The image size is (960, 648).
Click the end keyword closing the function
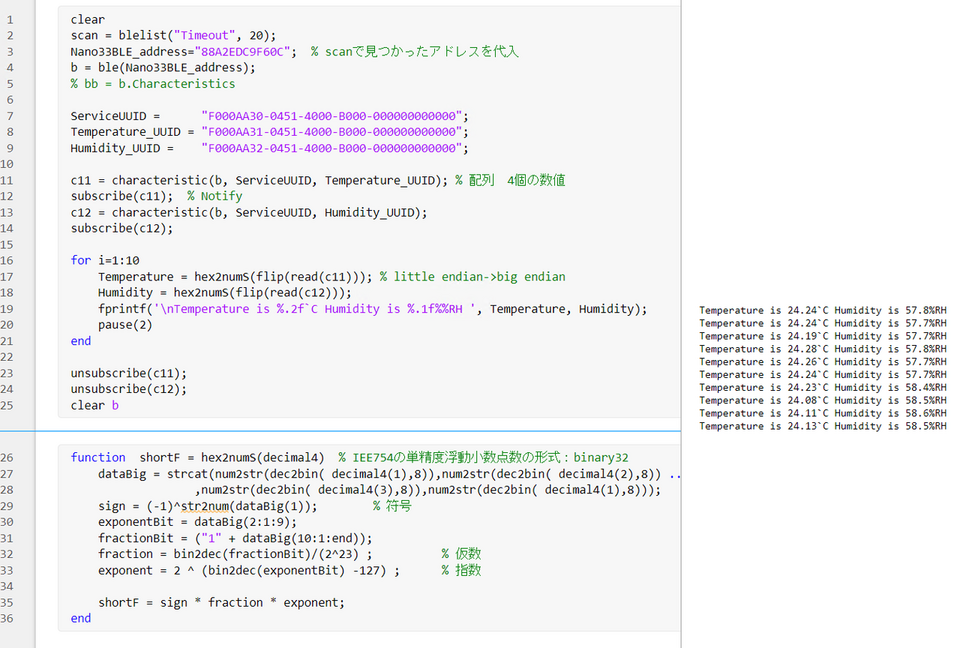81,619
